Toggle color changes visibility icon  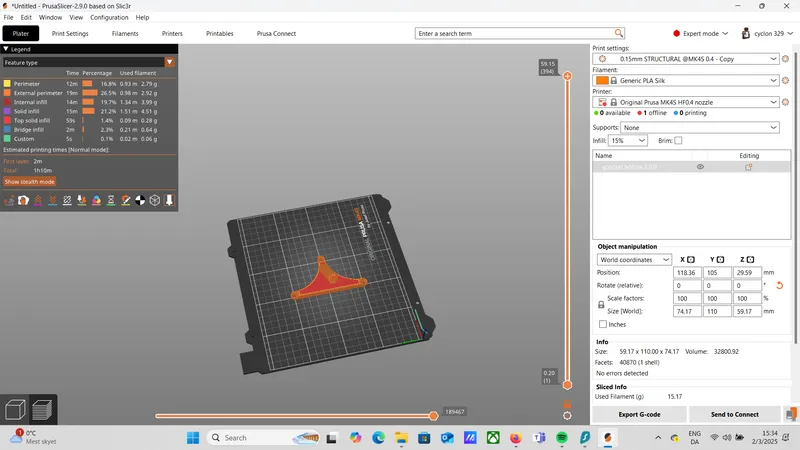(96, 201)
